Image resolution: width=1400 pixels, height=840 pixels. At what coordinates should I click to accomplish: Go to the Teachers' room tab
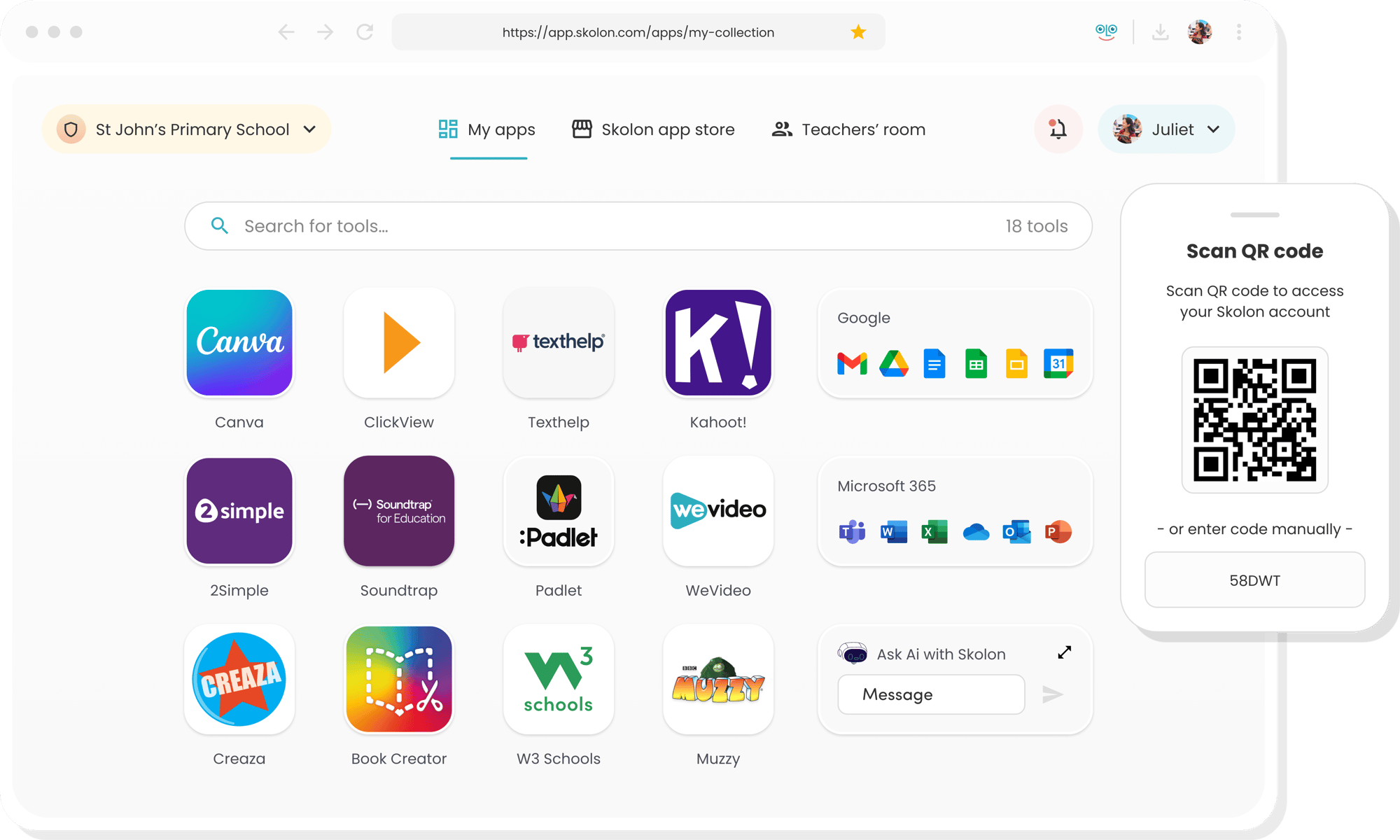[848, 129]
